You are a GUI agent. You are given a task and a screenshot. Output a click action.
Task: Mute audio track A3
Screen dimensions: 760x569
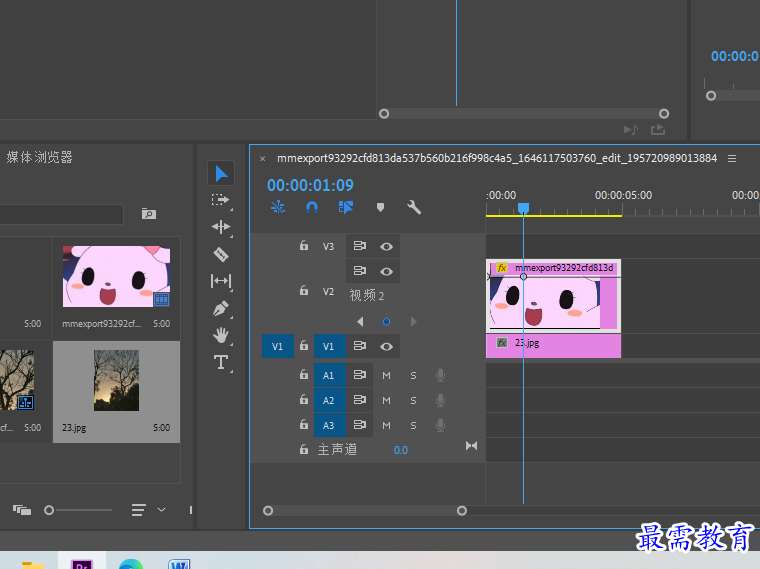coord(386,426)
